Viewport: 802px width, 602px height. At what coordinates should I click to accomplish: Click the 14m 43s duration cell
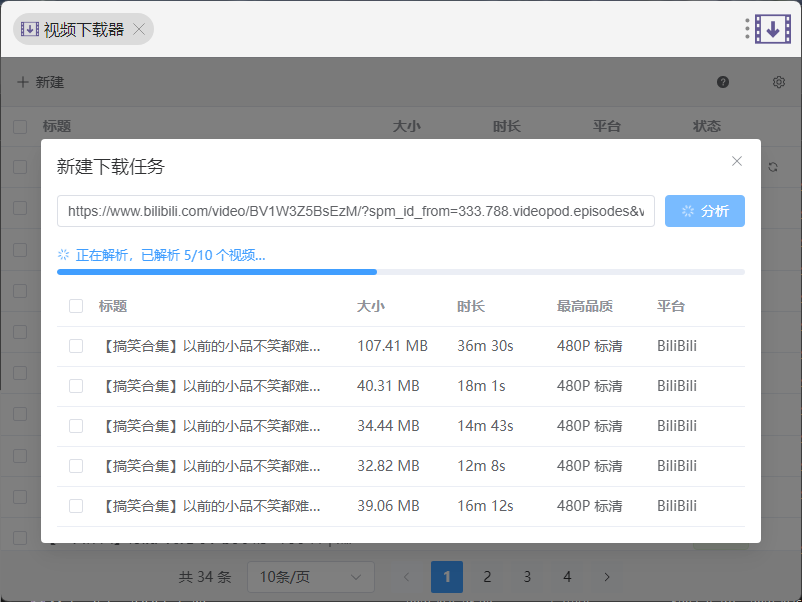point(485,426)
